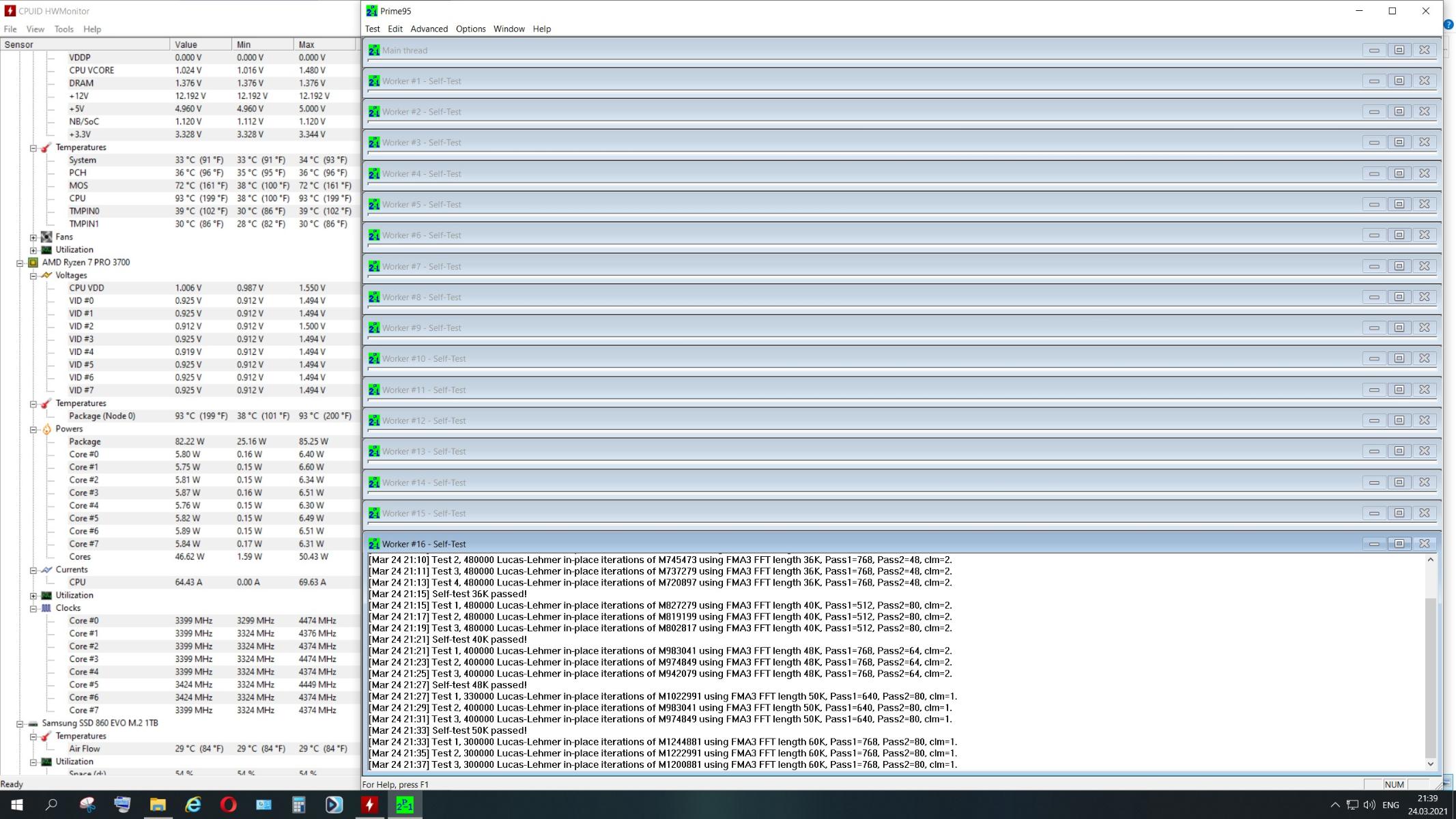The width and height of the screenshot is (1456, 819).
Task: Open the Options menu in Prime95
Action: click(x=470, y=29)
